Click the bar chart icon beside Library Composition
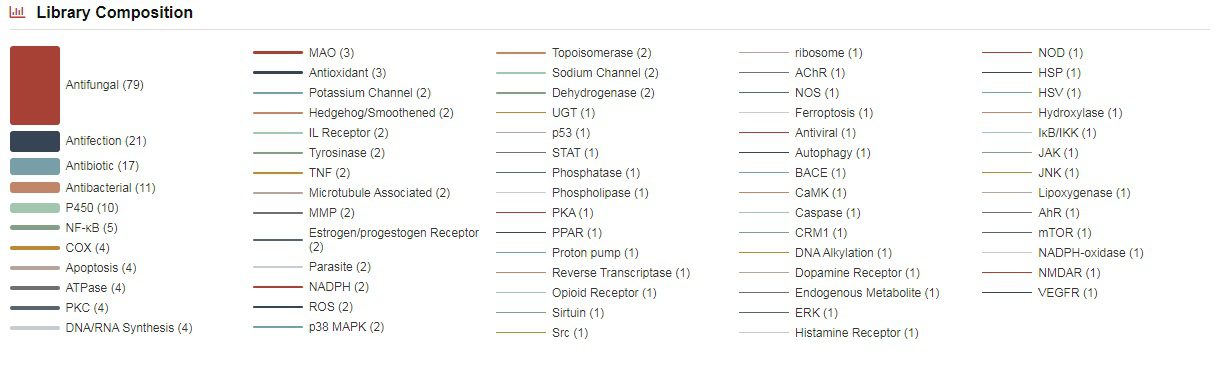Screen dimensions: 1231x369 (x=17, y=13)
